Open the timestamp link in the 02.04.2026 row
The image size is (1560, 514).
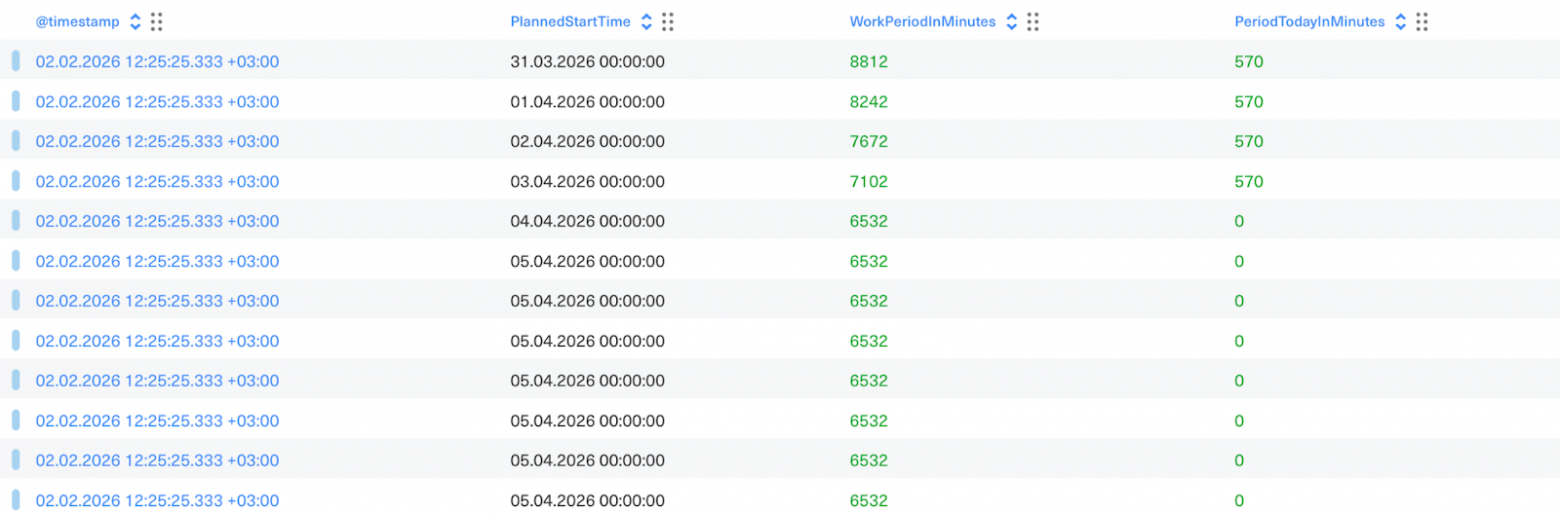pos(157,142)
